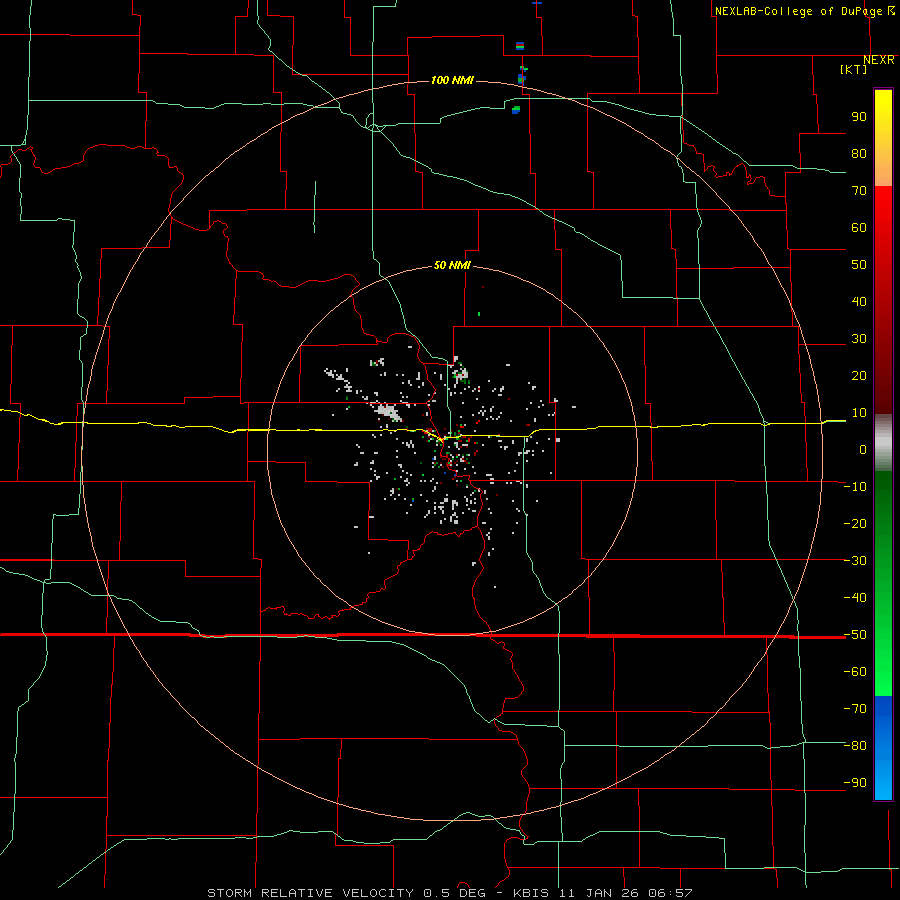
Task: Click the KT units label above scale
Action: tap(854, 69)
